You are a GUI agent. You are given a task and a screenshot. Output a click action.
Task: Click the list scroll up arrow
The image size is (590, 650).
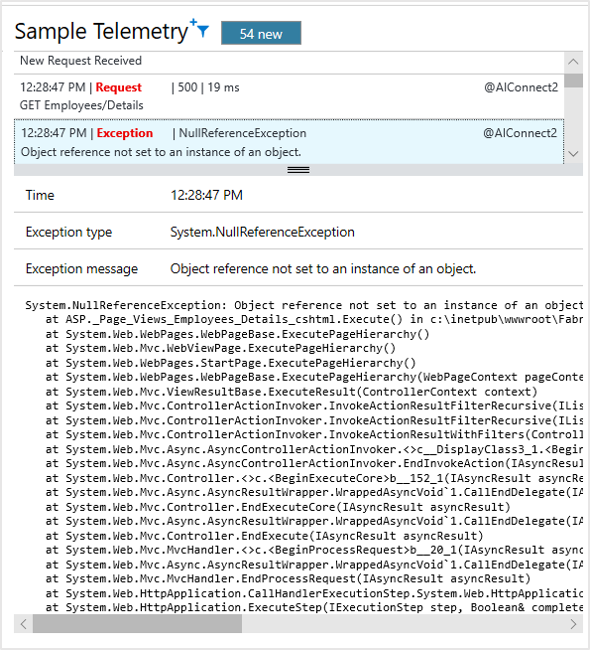pos(573,62)
